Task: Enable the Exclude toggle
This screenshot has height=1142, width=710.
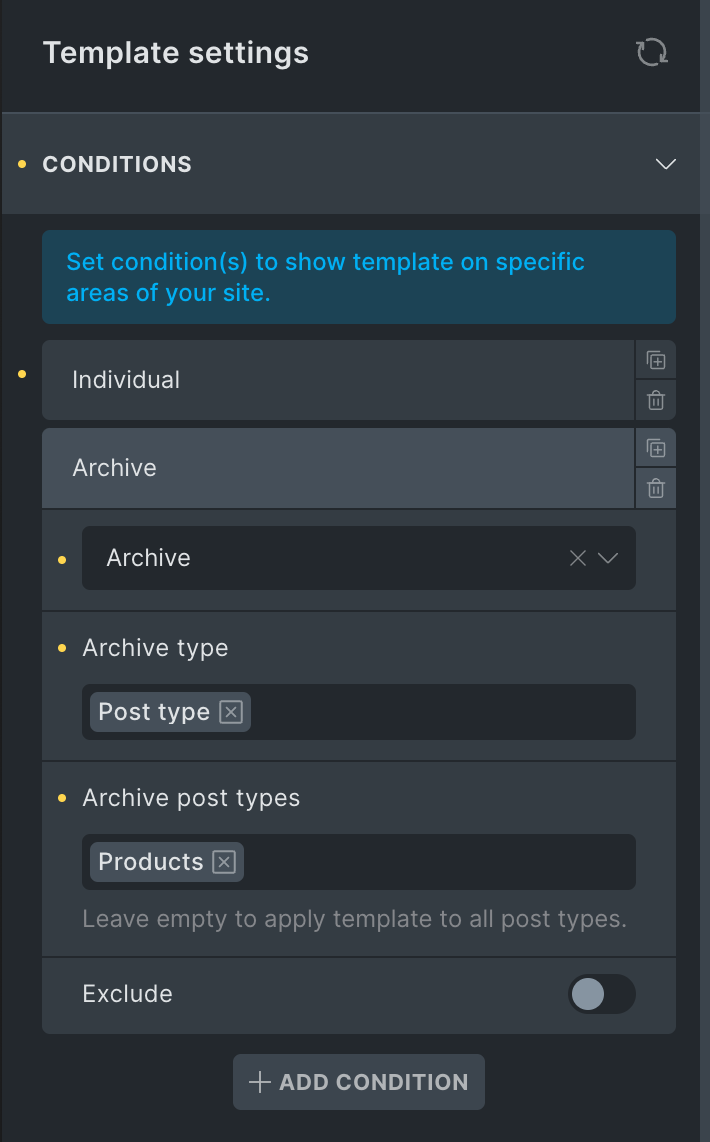Action: pos(601,994)
